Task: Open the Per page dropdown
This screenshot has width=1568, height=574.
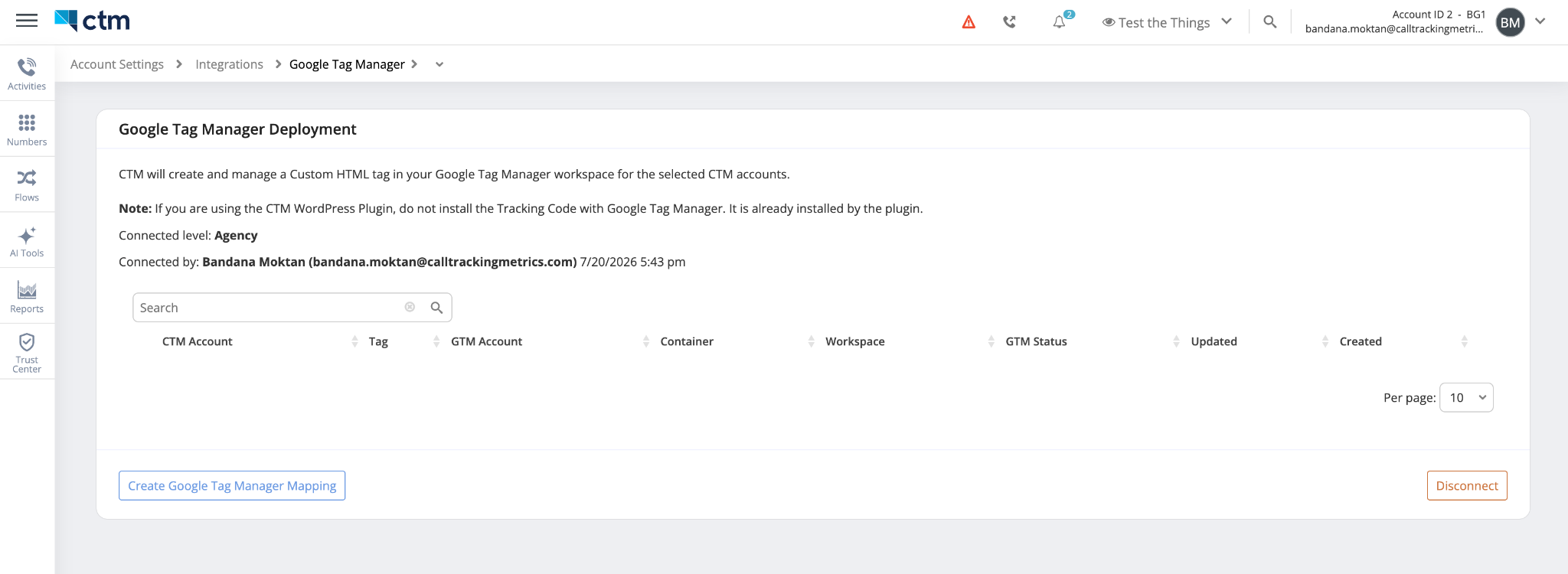Action: (1466, 397)
